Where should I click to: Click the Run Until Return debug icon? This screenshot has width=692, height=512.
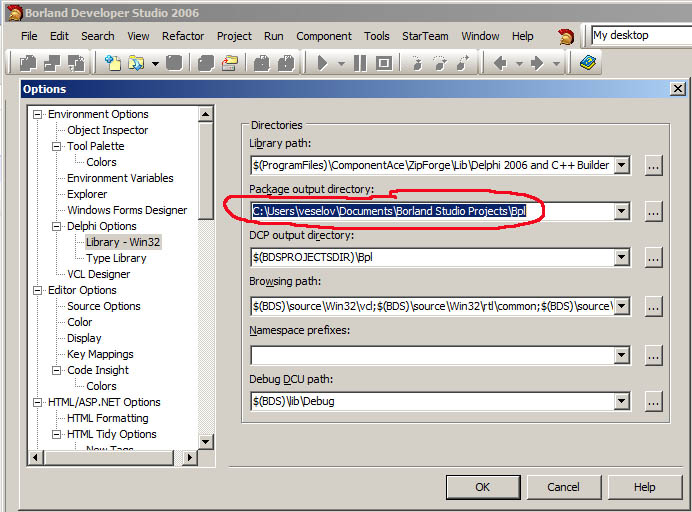463,63
